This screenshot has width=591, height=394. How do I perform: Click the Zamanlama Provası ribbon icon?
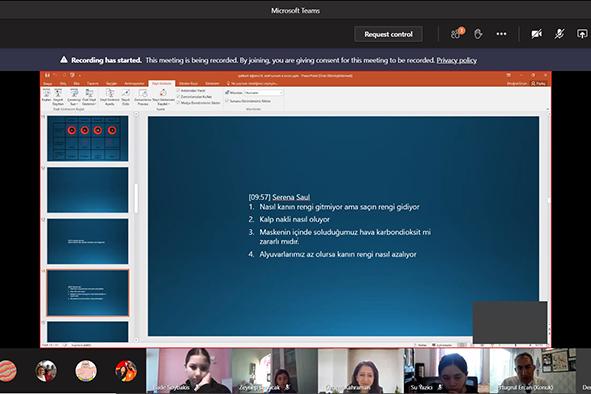coord(142,97)
